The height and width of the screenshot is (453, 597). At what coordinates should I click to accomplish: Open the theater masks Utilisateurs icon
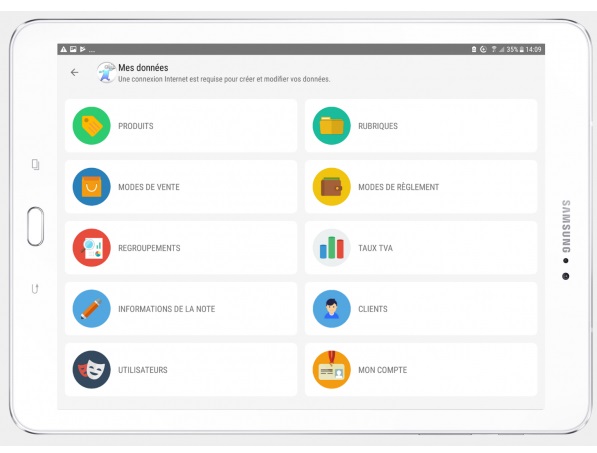pos(91,370)
